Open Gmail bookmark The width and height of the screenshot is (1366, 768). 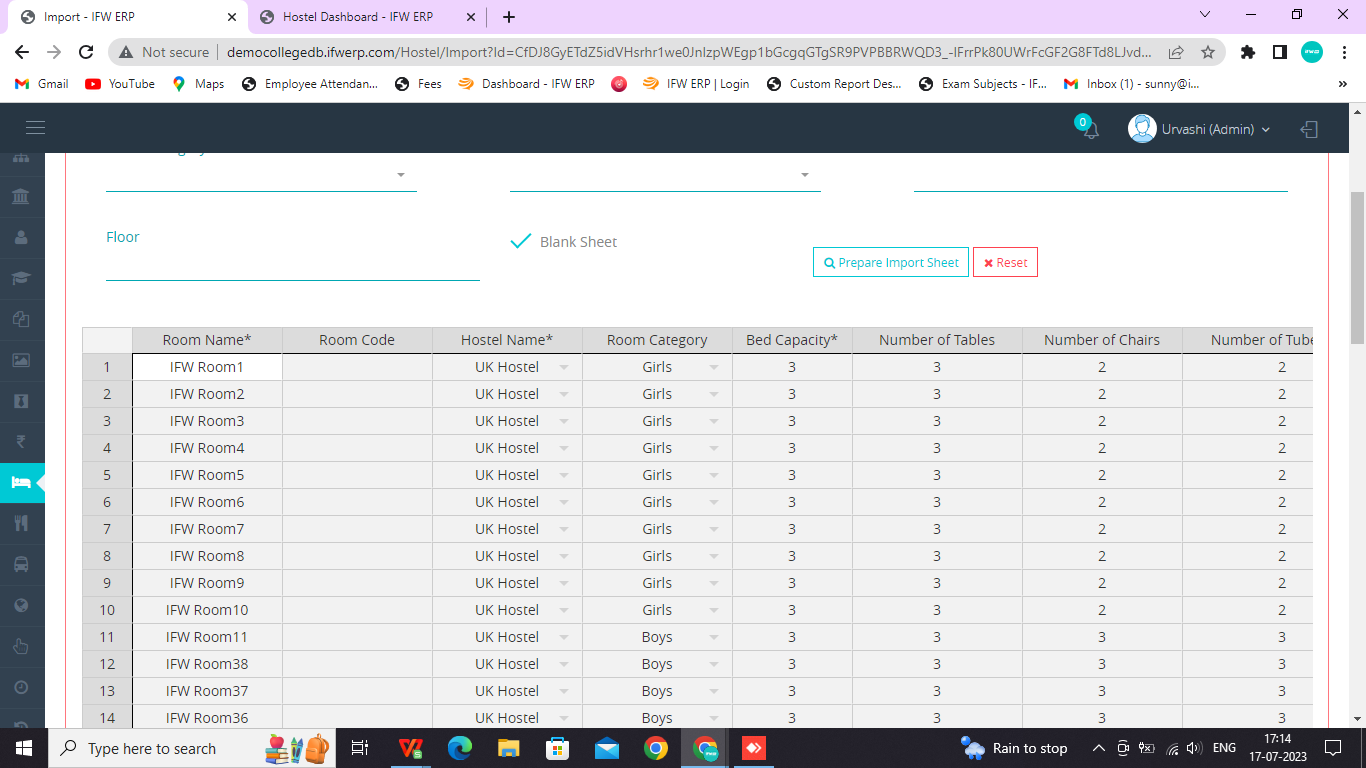coord(42,84)
